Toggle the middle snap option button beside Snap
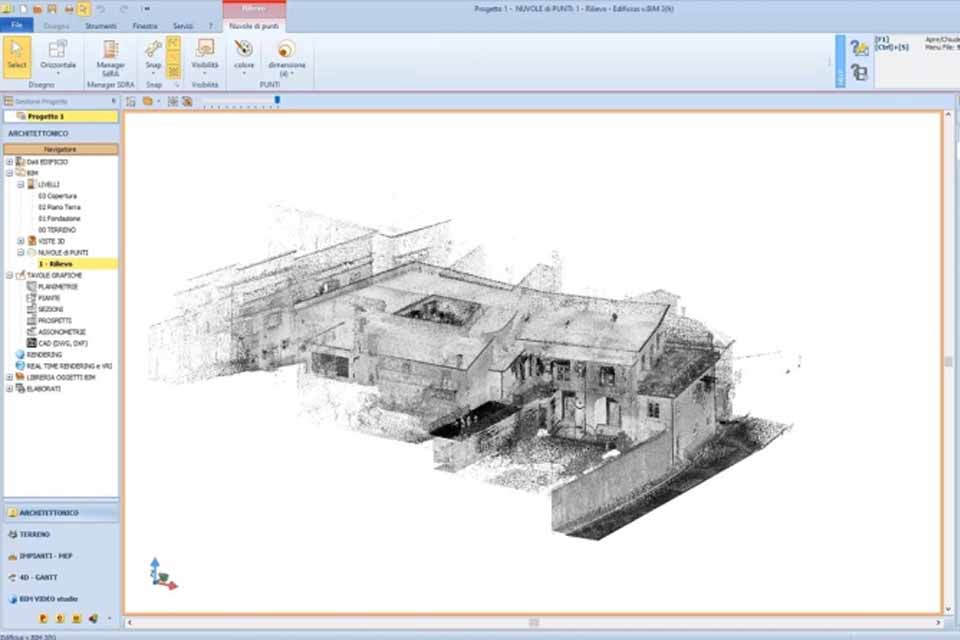The height and width of the screenshot is (640, 960). (x=173, y=57)
